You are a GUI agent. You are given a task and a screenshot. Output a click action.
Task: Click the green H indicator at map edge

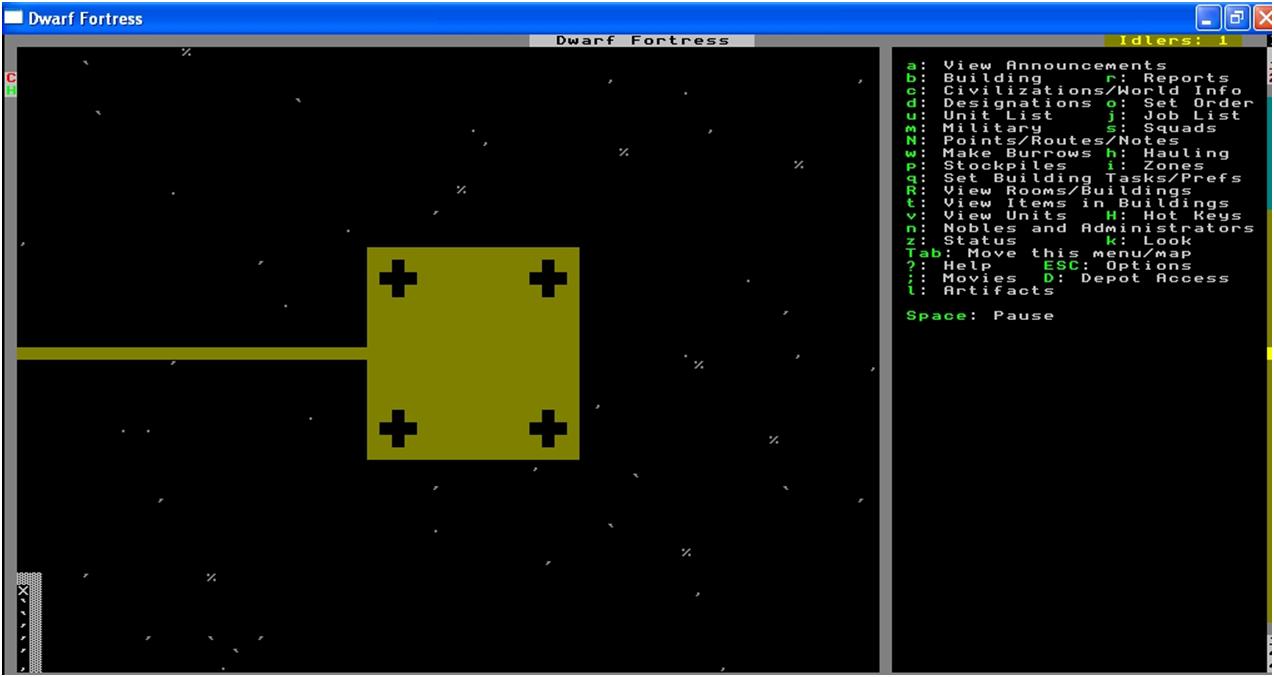[x=11, y=90]
